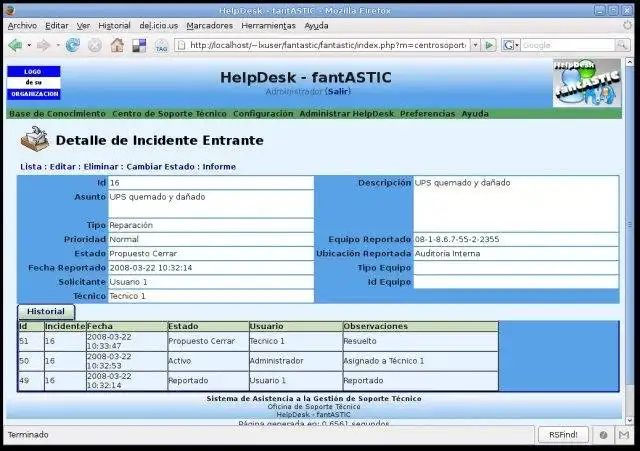Click the Observaciones column header
The height and width of the screenshot is (451, 640).
(420, 327)
